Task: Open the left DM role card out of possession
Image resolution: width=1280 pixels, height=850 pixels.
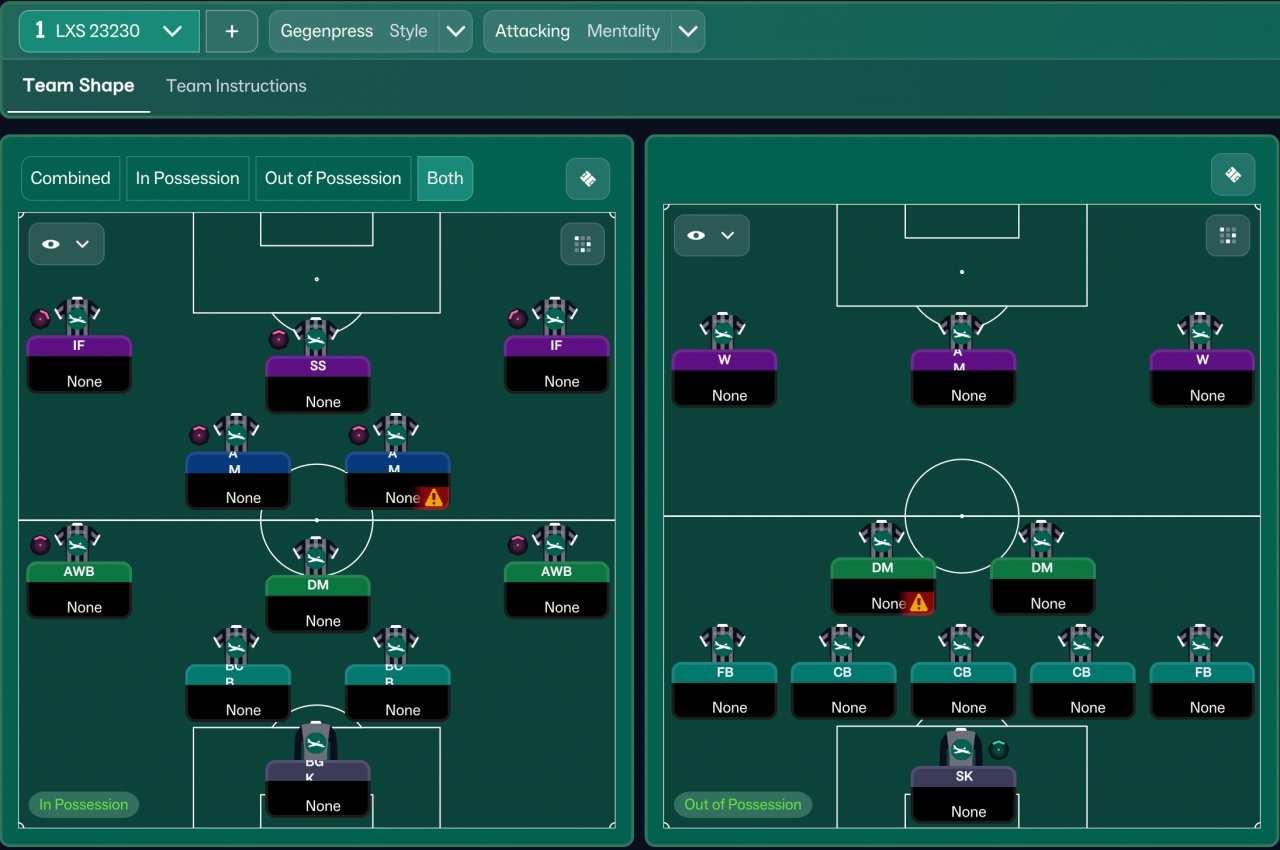Action: click(883, 586)
